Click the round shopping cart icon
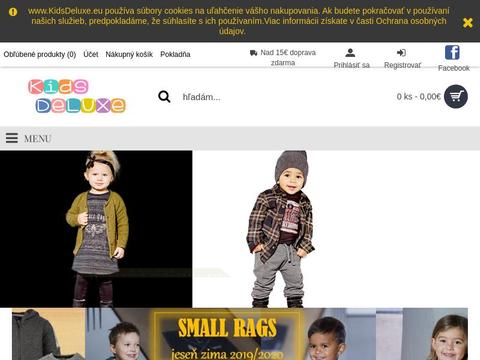Screen dimensions: 480x360 [456, 97]
